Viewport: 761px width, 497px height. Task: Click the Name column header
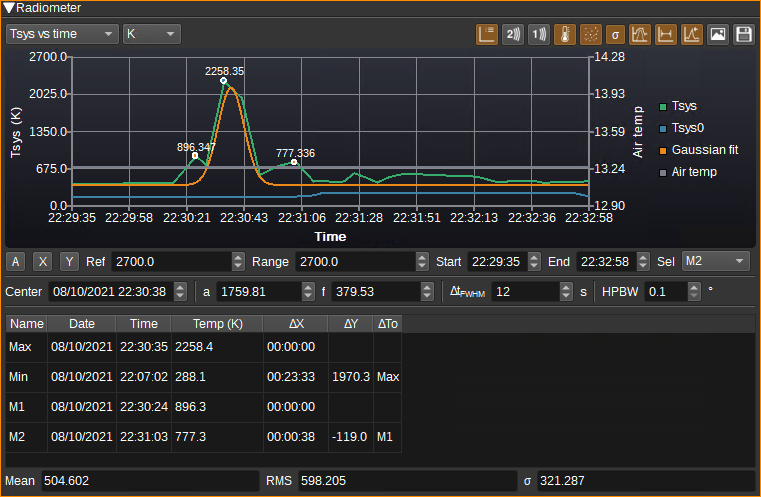[x=27, y=324]
